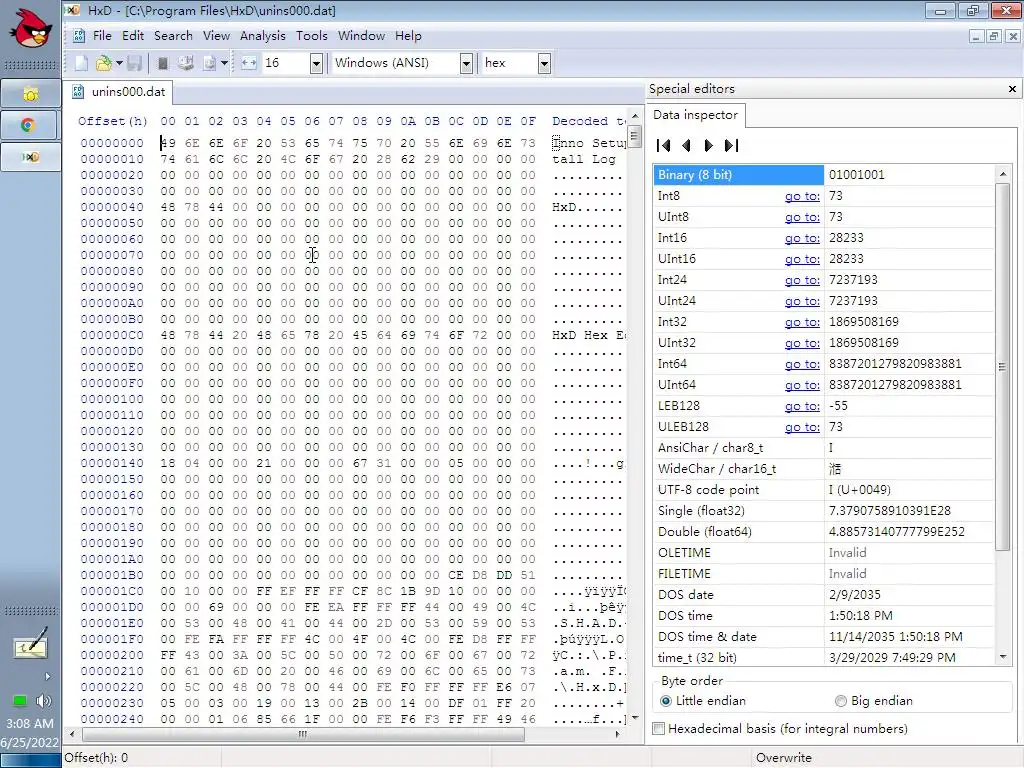Select the Little endian radio button

pos(665,701)
